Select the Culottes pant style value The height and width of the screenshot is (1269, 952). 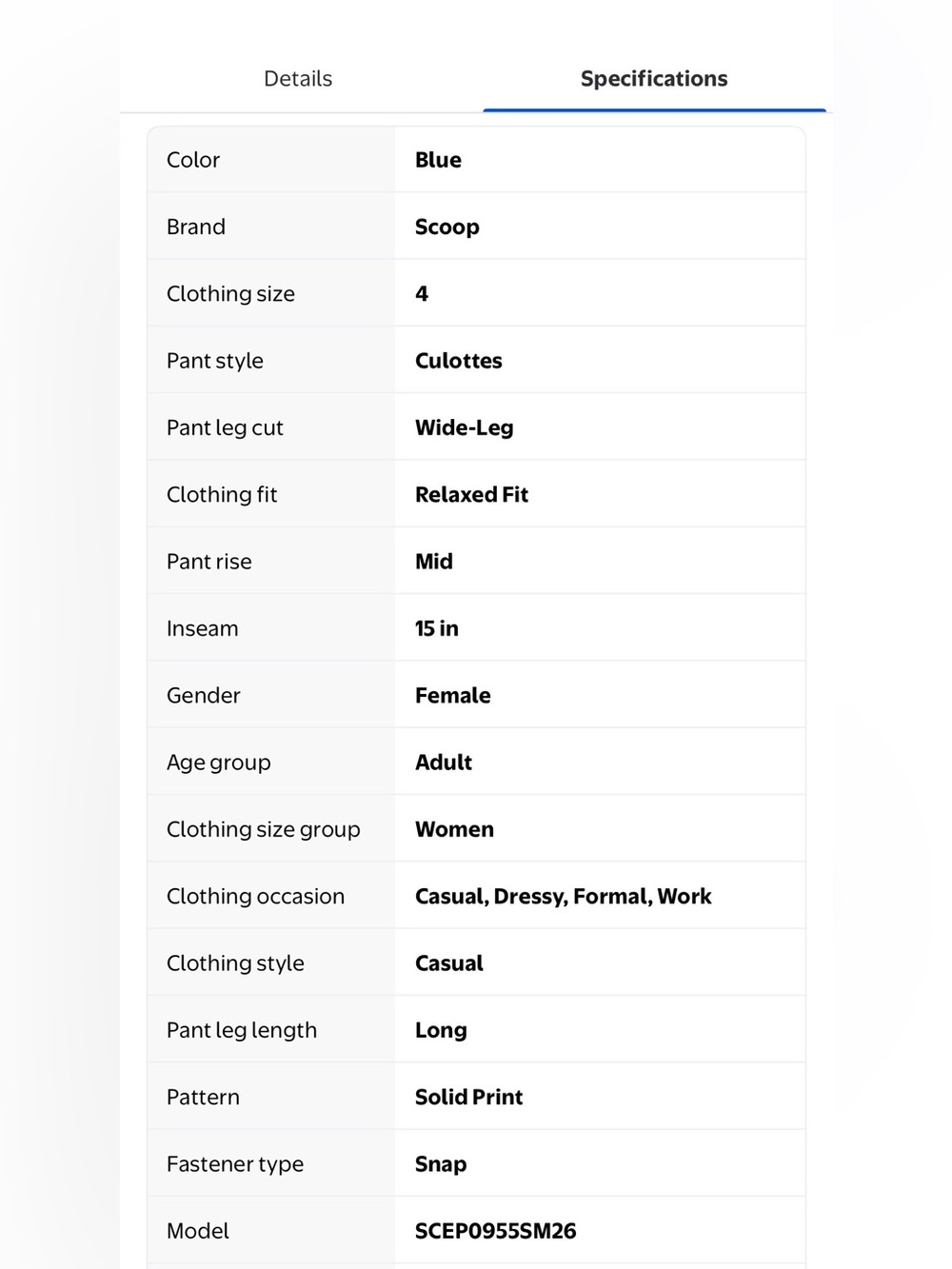pyautogui.click(x=459, y=361)
